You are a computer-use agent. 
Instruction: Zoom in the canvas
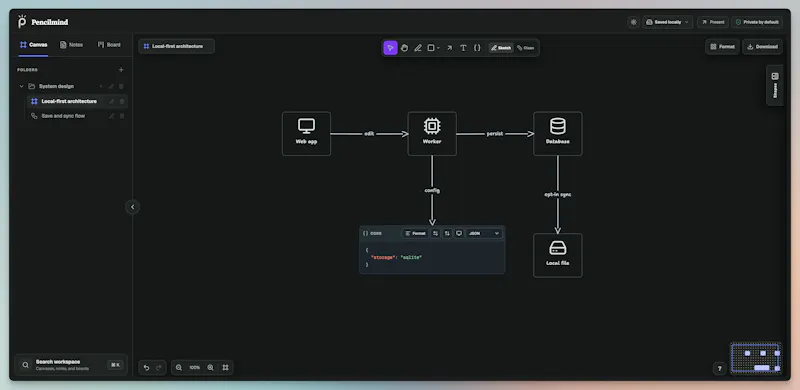tap(210, 368)
